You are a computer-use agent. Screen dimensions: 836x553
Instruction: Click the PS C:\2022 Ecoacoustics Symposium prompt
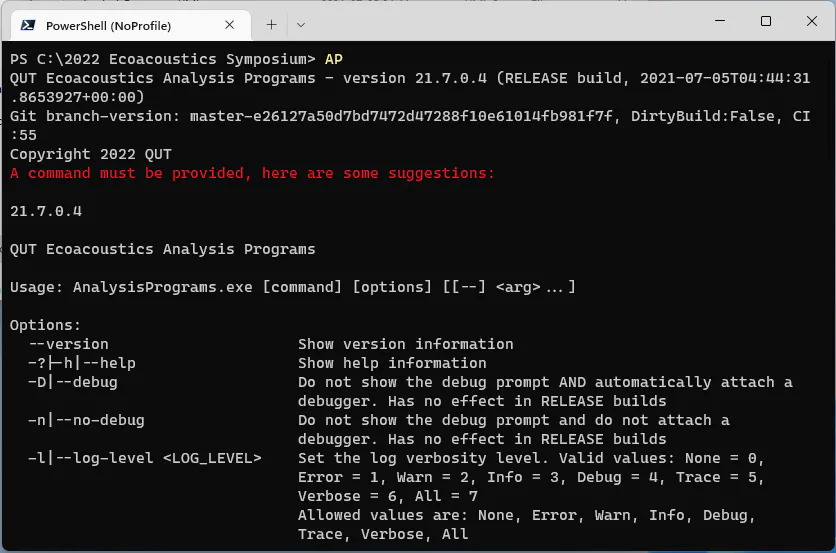pyautogui.click(x=163, y=59)
